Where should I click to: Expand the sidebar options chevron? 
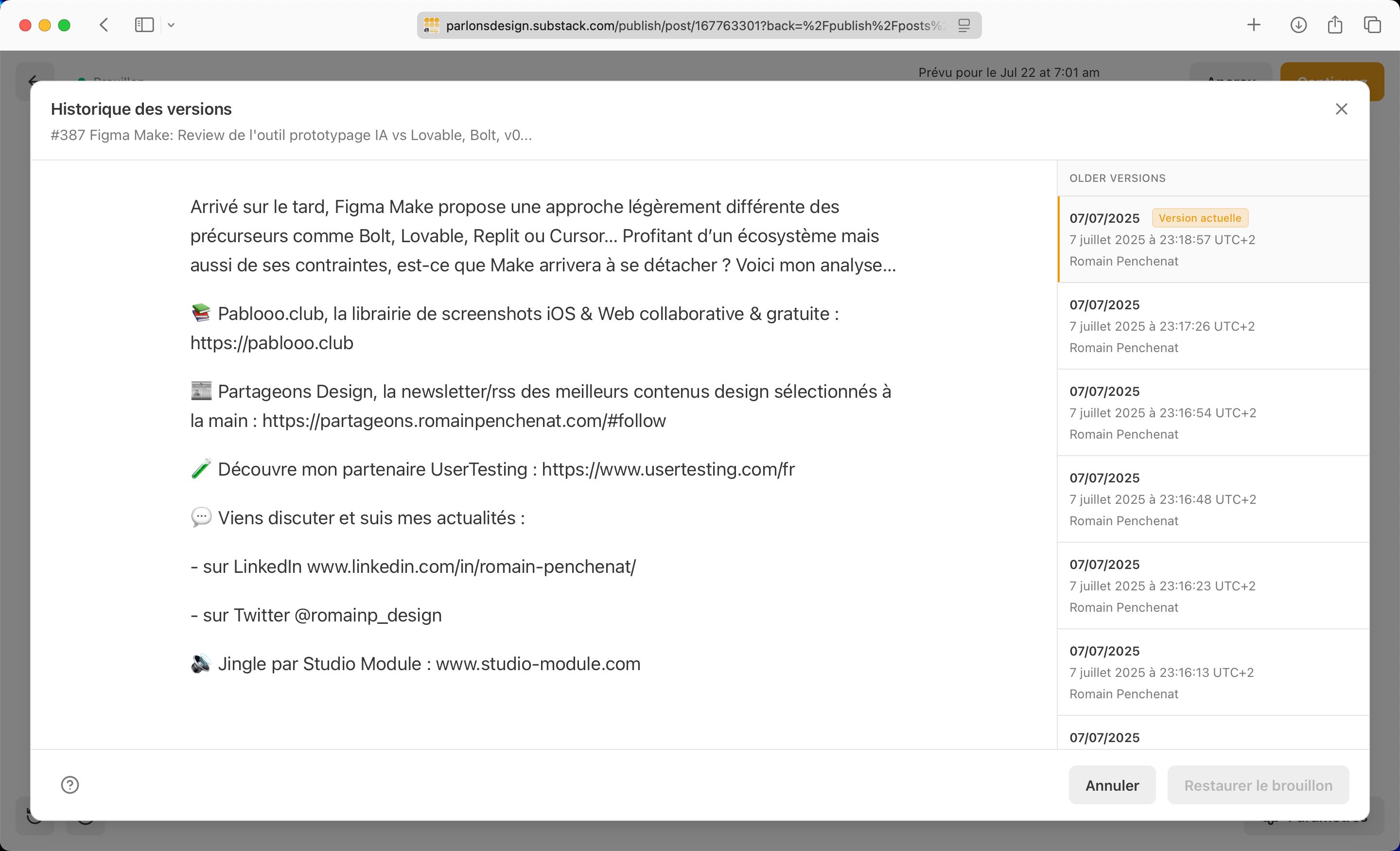point(171,25)
